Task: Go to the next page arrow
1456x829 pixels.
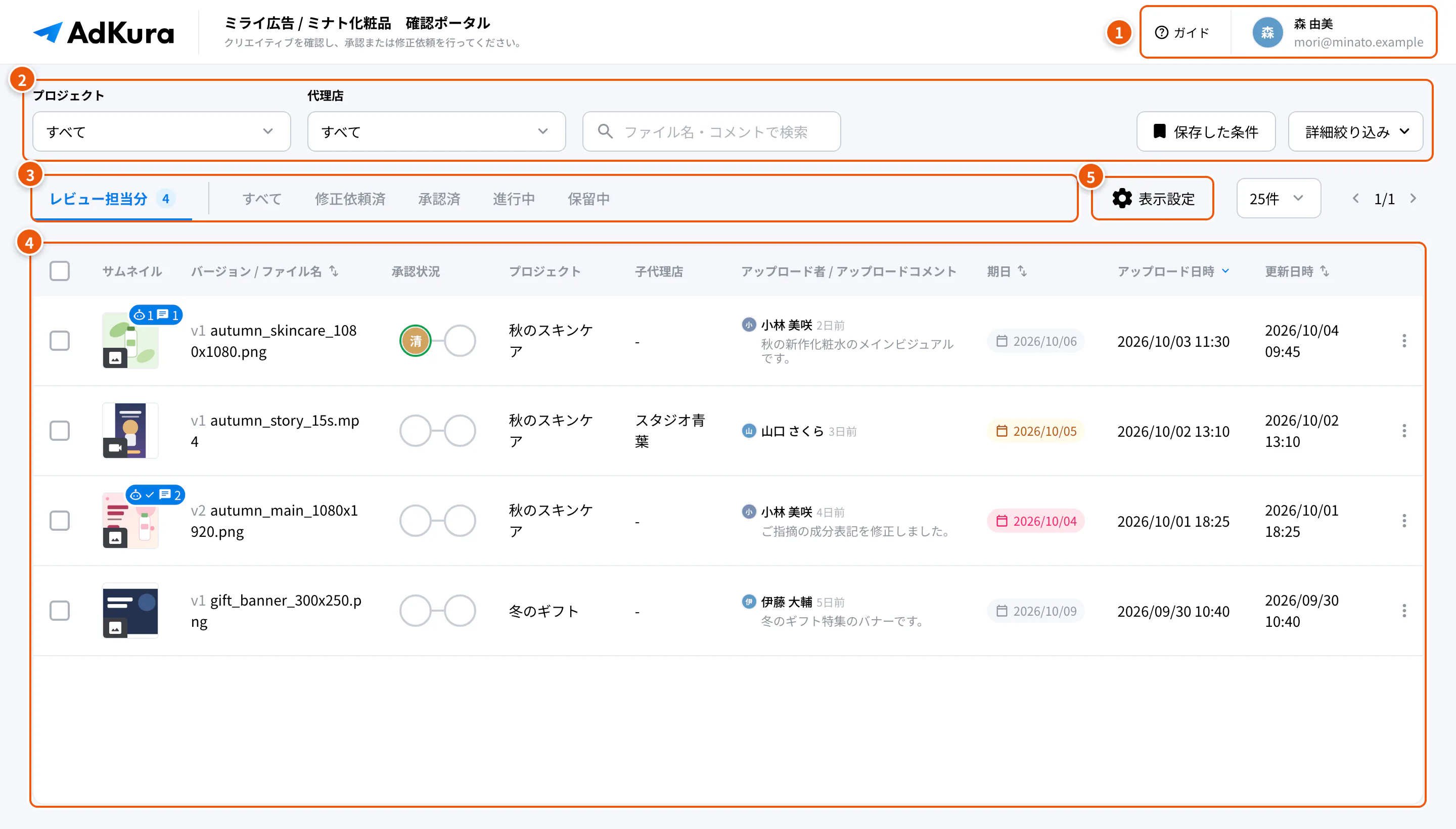Action: (1413, 198)
